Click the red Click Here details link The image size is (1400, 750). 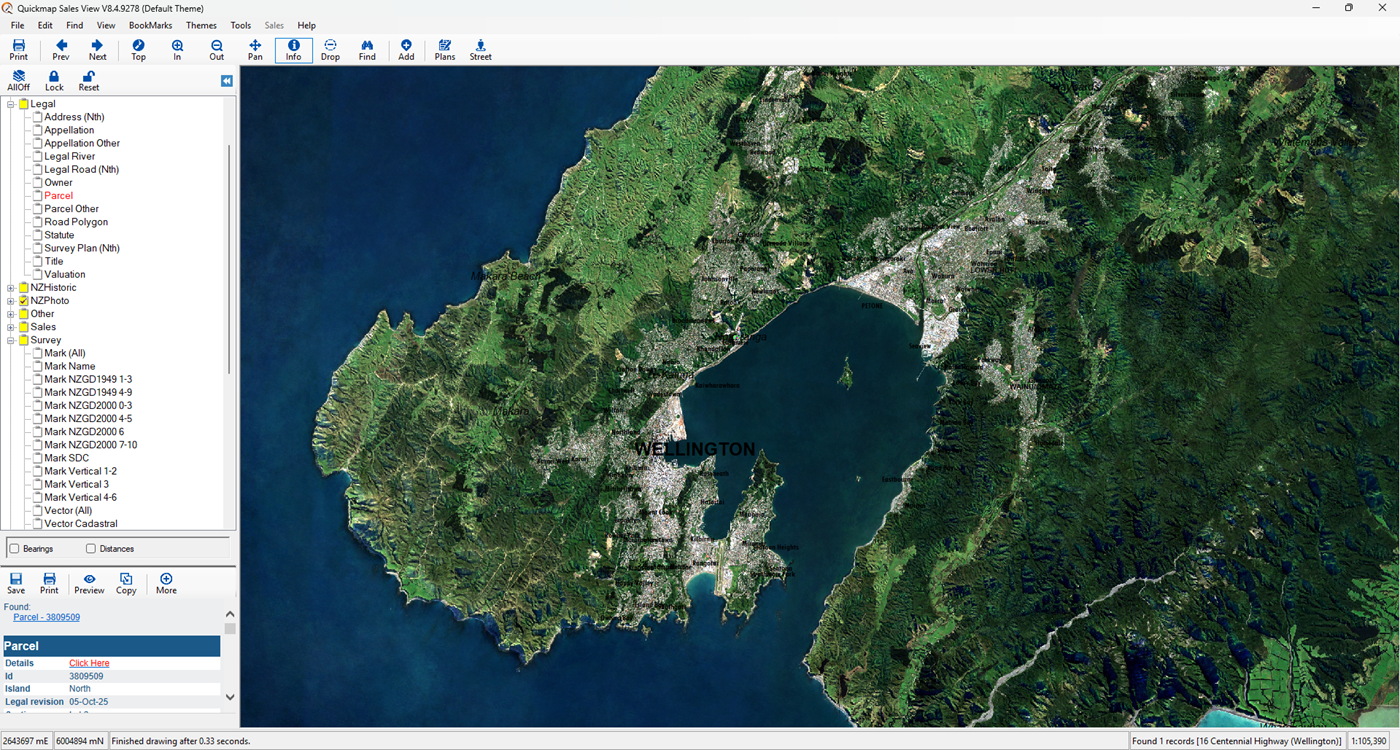click(89, 663)
